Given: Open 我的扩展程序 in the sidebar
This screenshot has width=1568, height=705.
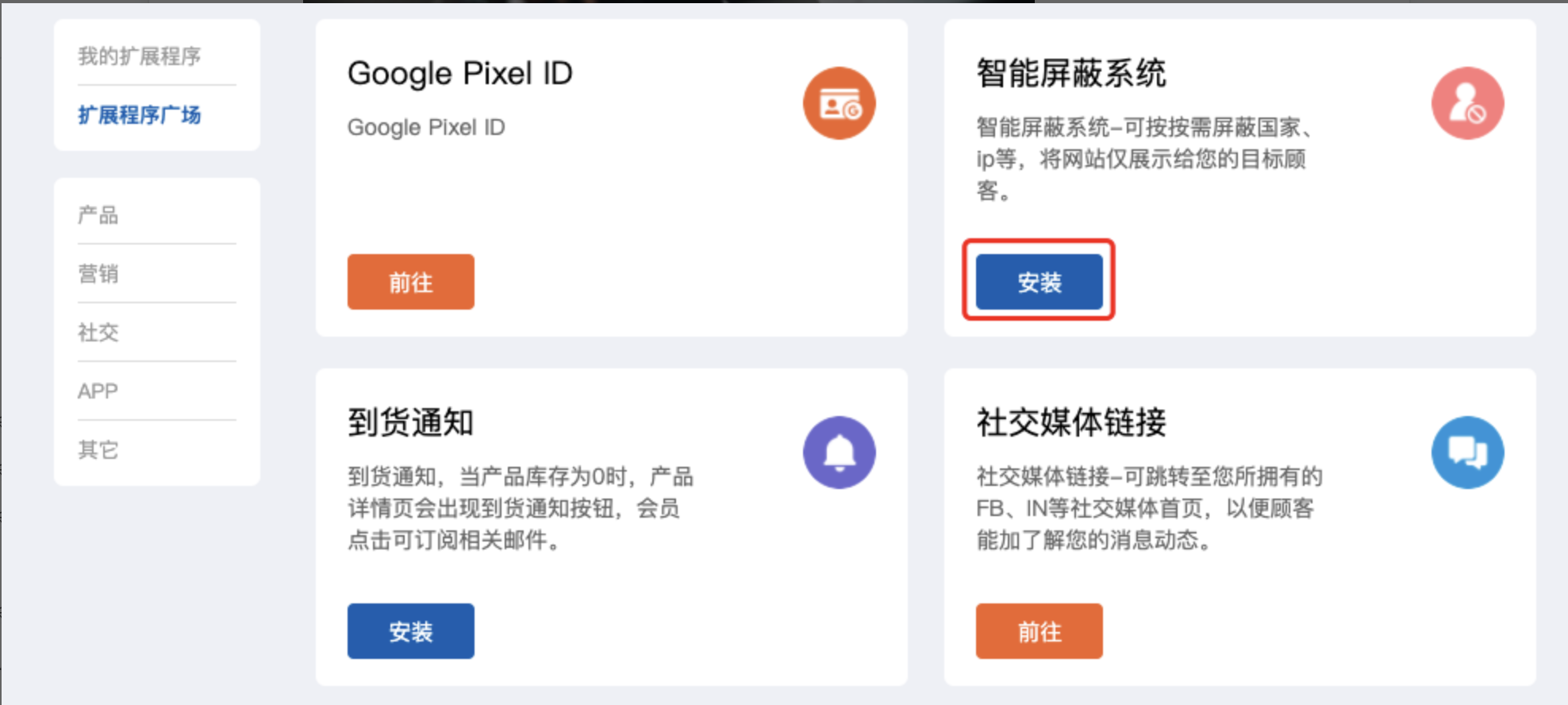Looking at the screenshot, I should 140,56.
